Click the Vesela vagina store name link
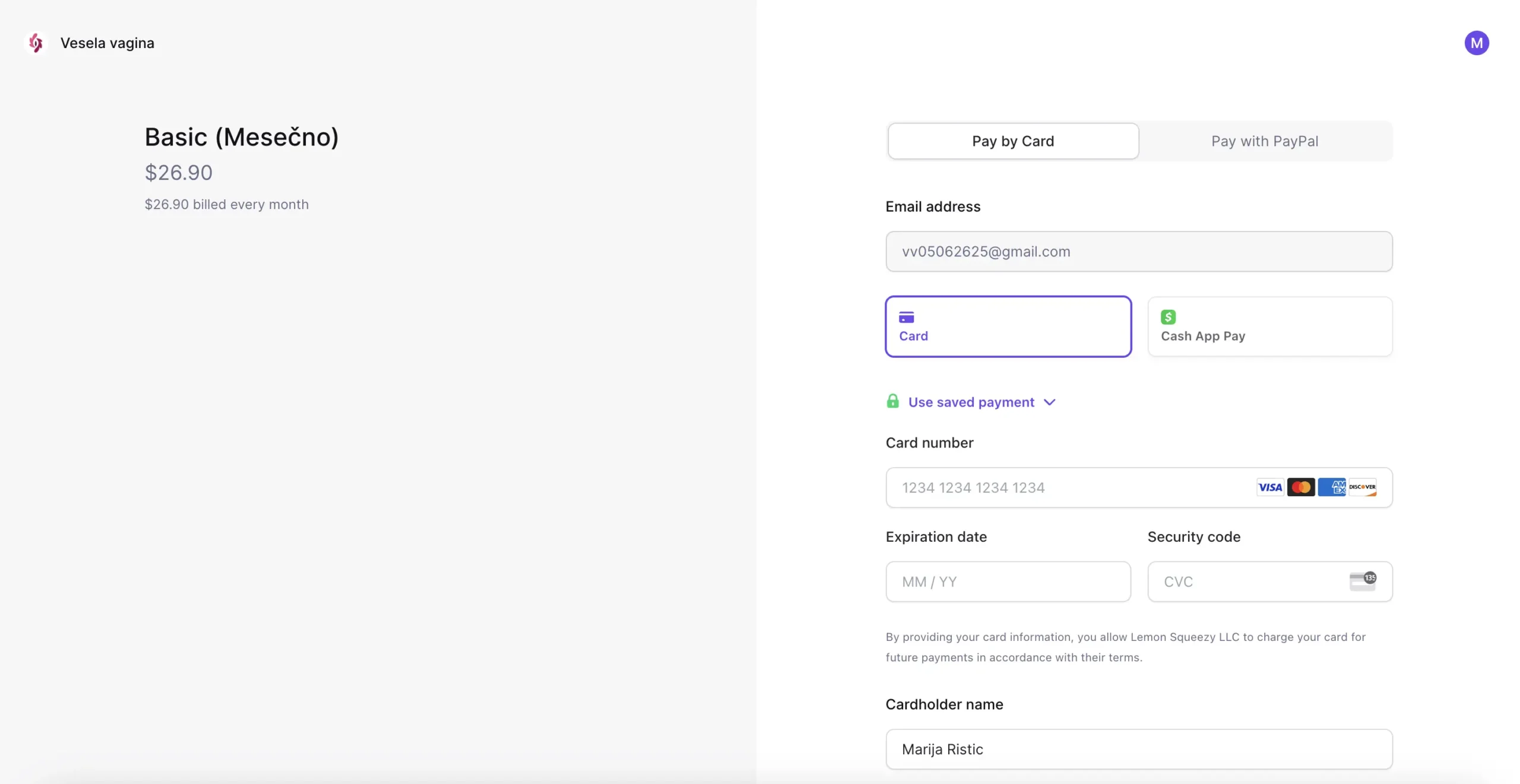 click(107, 43)
